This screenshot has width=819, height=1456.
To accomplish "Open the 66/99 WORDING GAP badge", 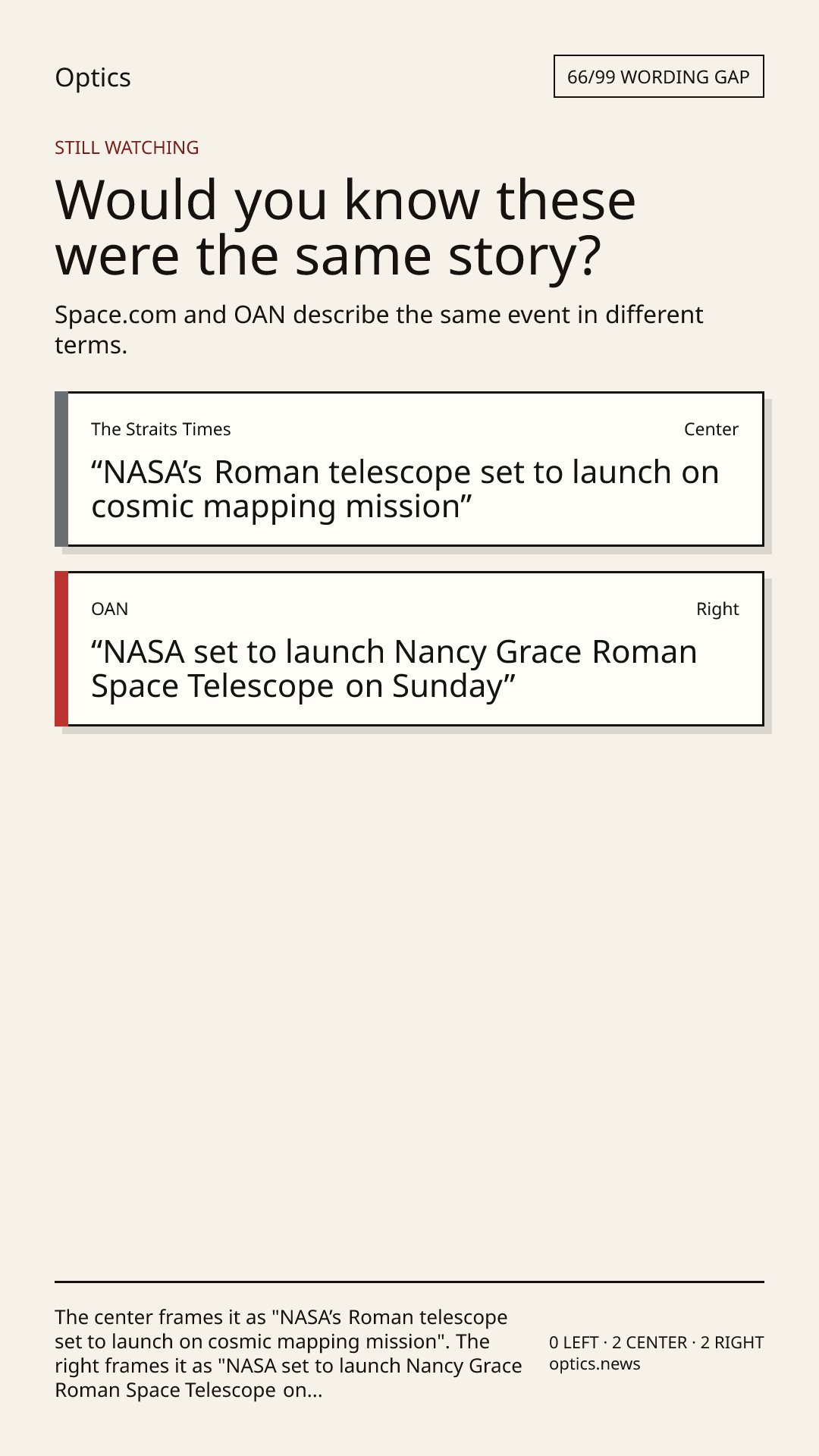I will tap(658, 77).
